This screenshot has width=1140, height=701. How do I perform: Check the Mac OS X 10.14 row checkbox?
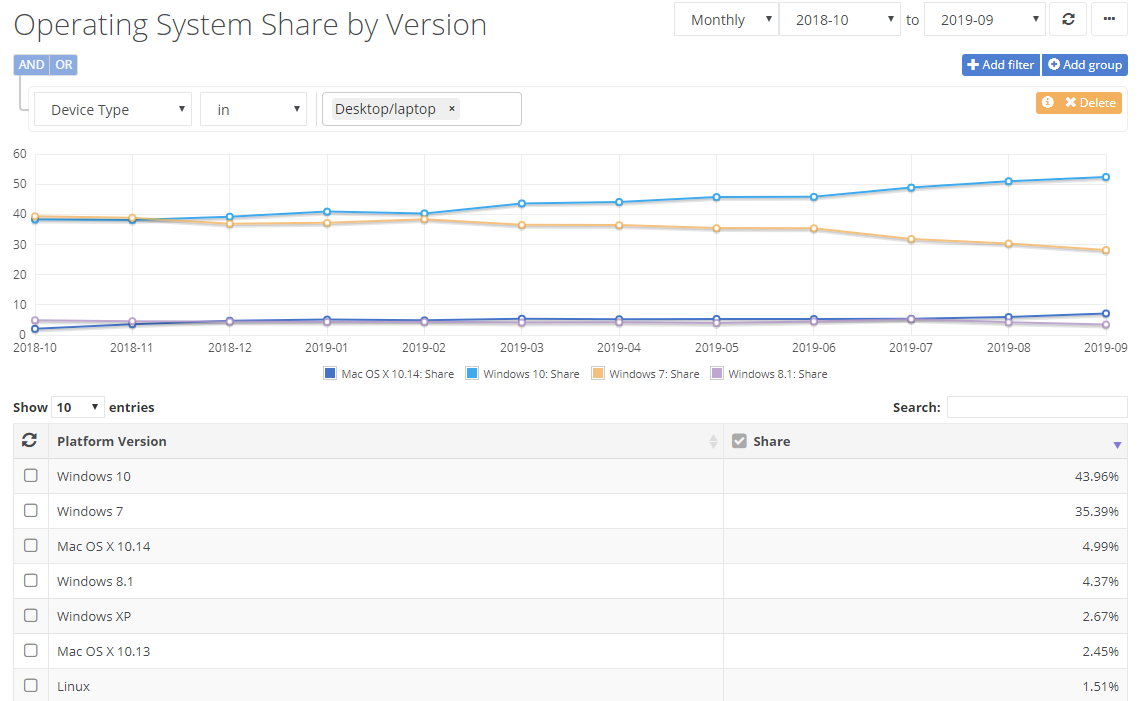[31, 545]
